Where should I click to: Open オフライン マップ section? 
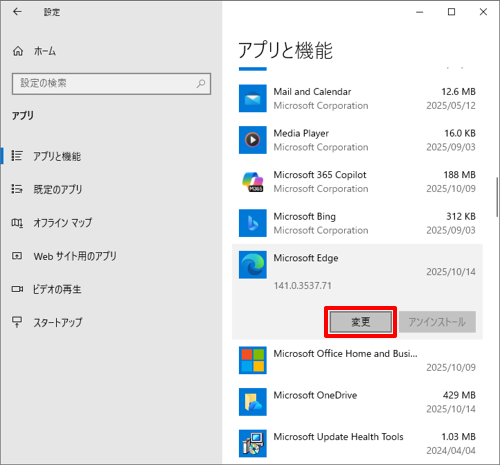pos(62,223)
